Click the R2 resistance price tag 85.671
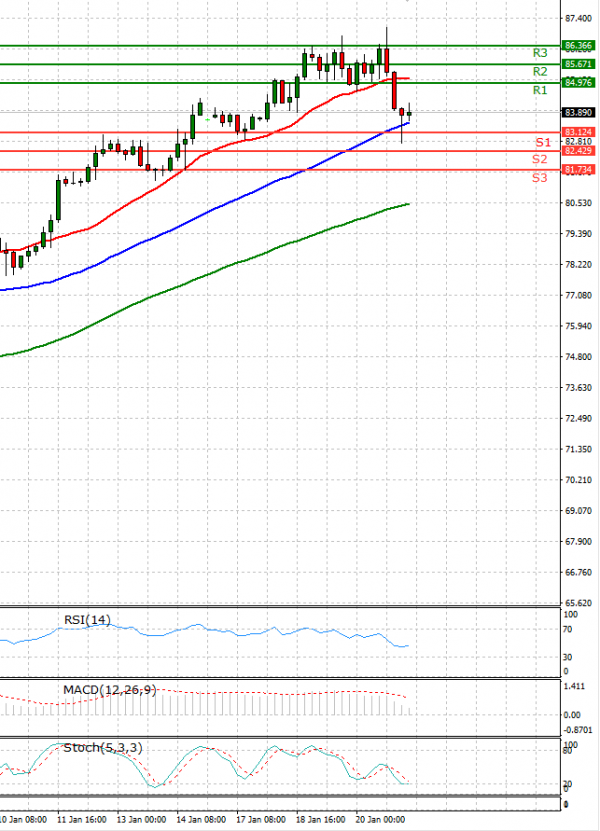The image size is (600, 831). [x=578, y=64]
